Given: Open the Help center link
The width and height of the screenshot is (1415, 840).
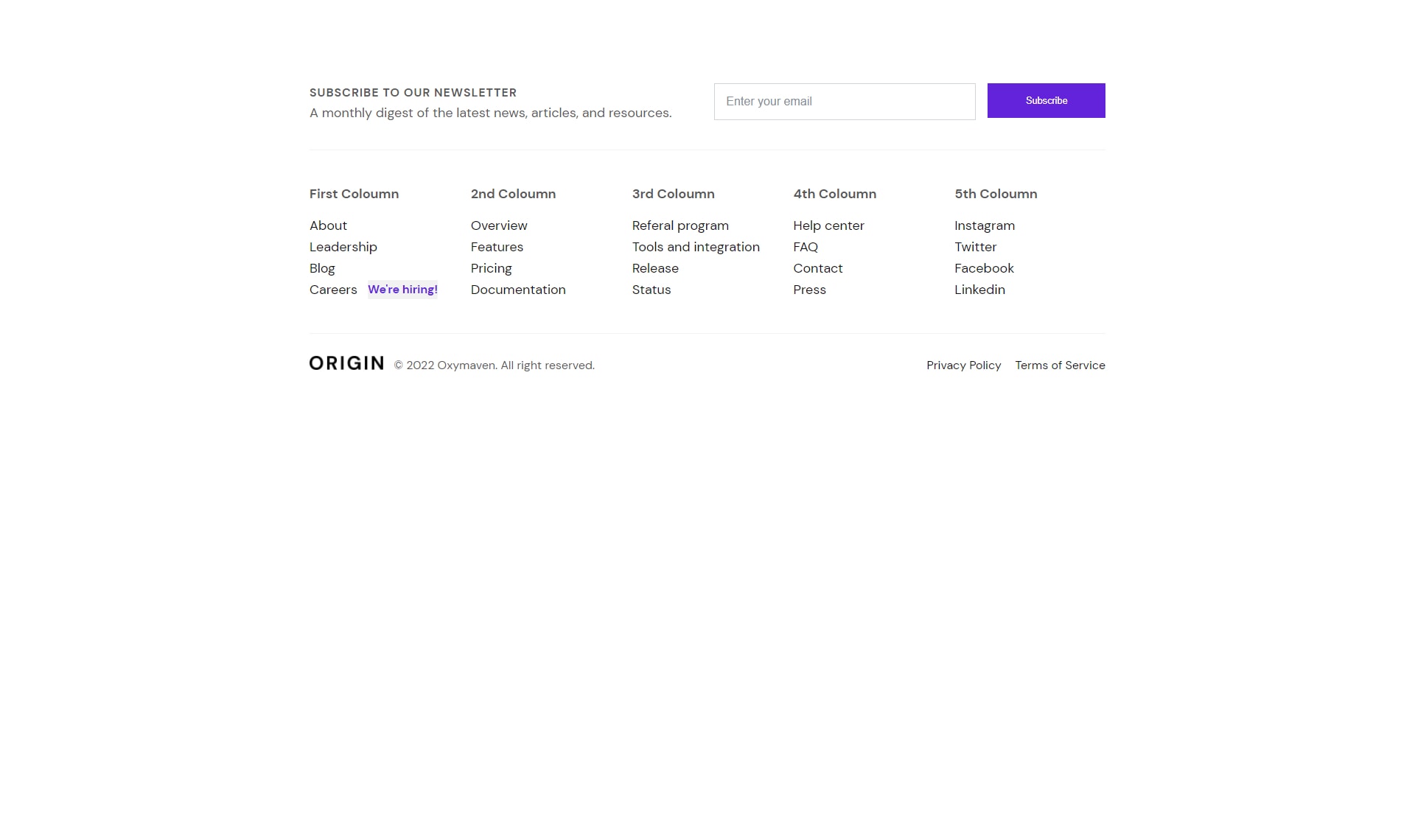Looking at the screenshot, I should click(x=828, y=225).
